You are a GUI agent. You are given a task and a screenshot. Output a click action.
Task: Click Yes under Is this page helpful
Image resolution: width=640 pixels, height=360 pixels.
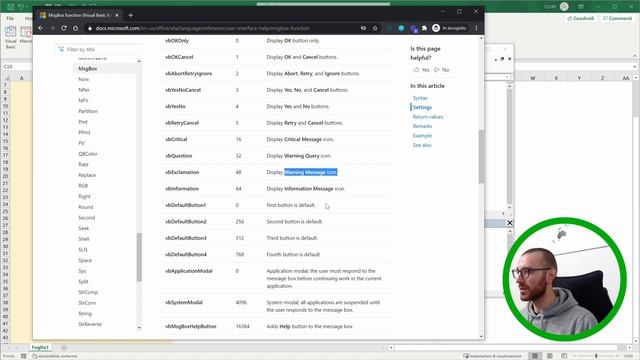421,70
